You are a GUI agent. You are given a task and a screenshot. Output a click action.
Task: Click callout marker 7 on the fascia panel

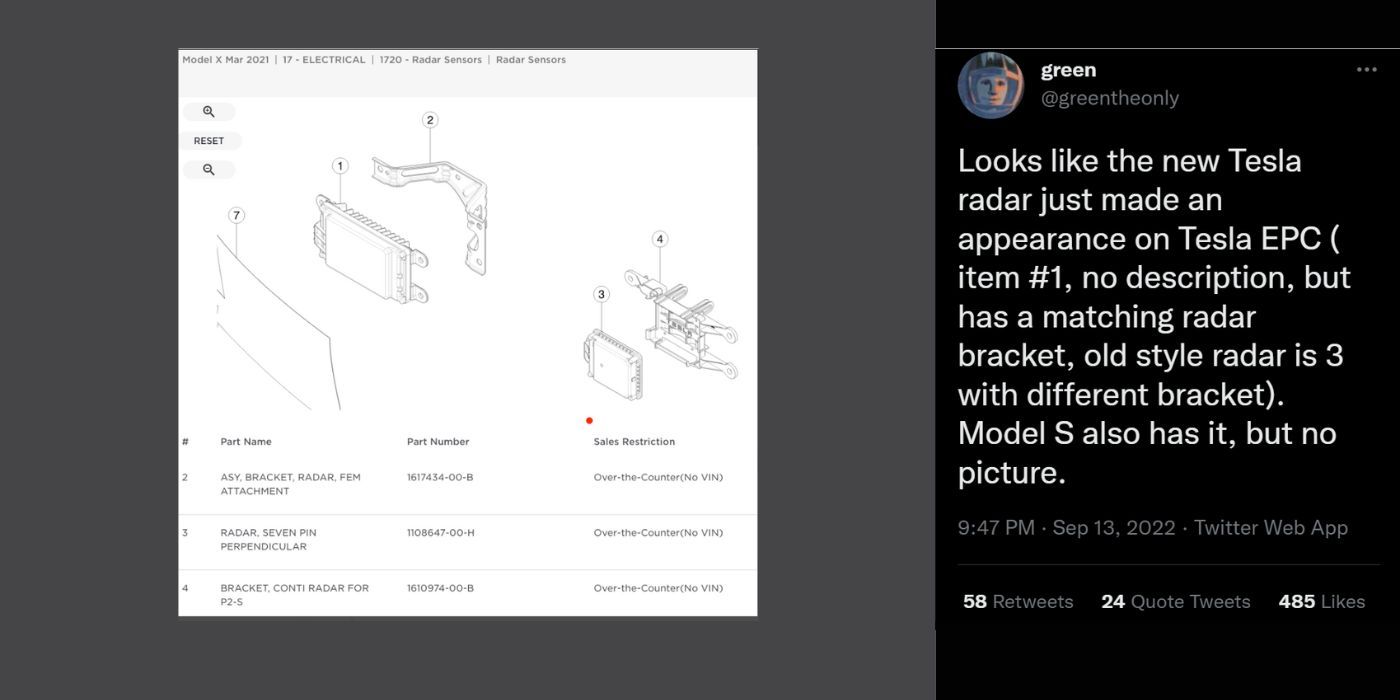point(237,214)
